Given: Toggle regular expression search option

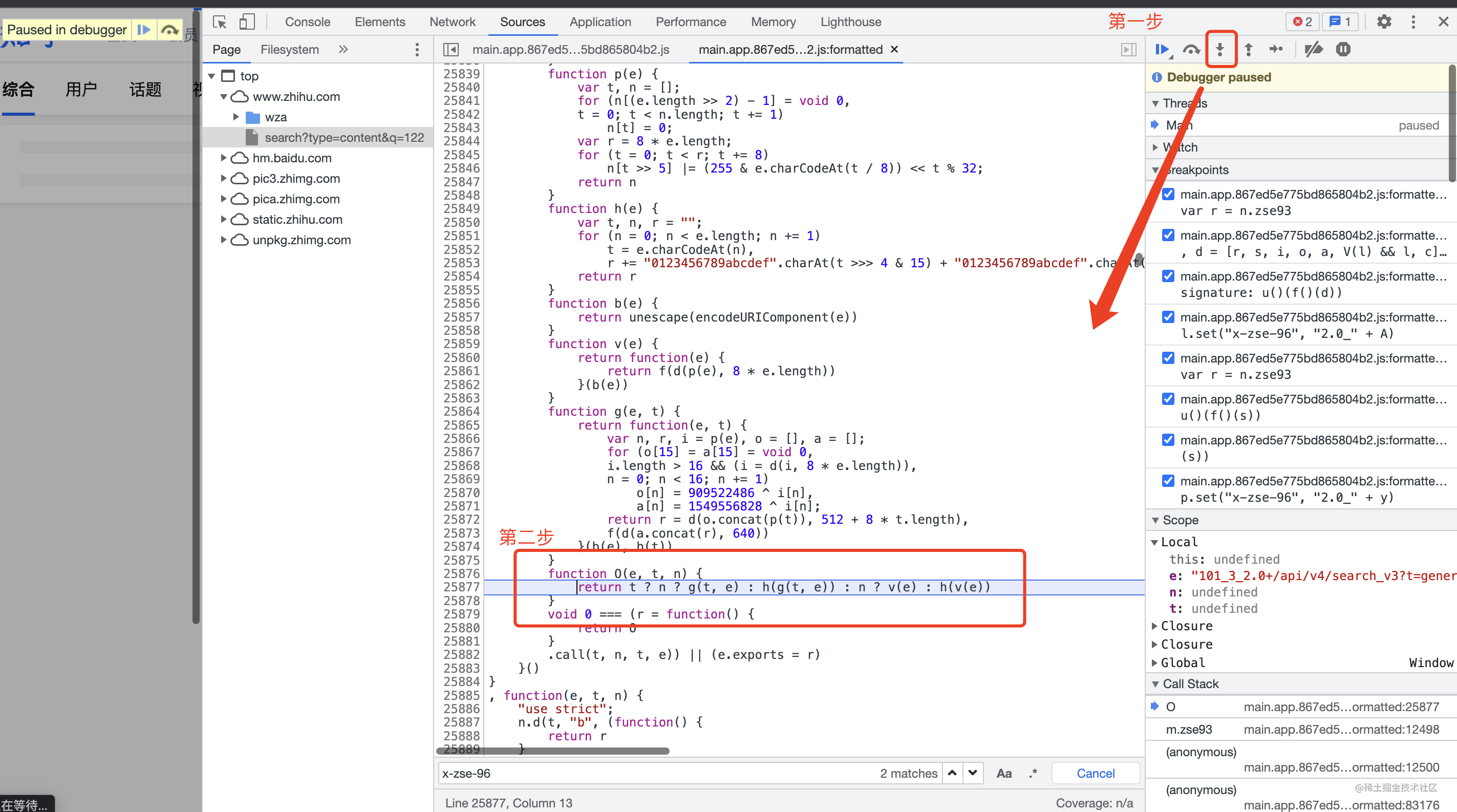Looking at the screenshot, I should coord(1033,773).
